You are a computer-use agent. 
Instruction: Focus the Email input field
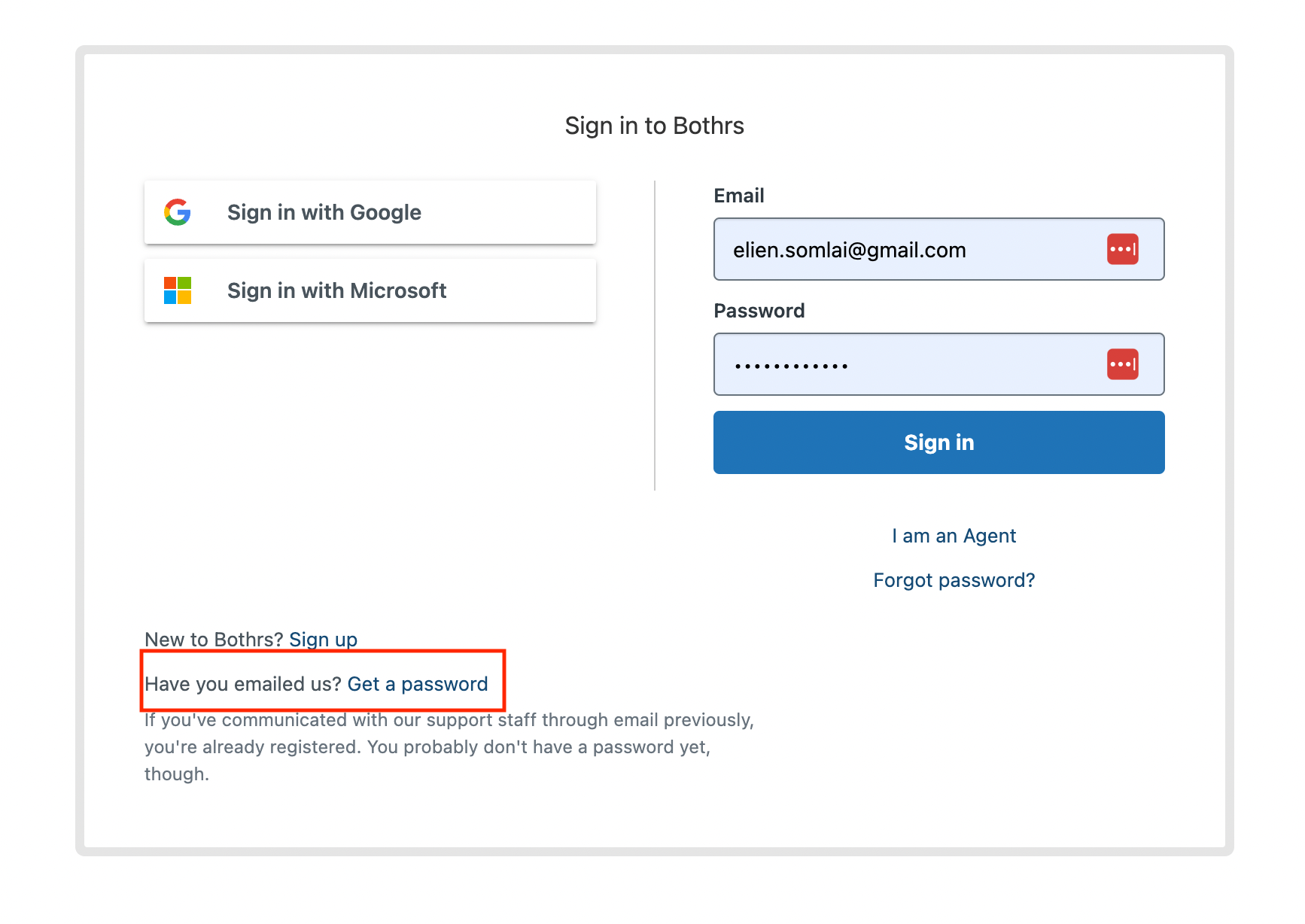pyautogui.click(x=939, y=249)
